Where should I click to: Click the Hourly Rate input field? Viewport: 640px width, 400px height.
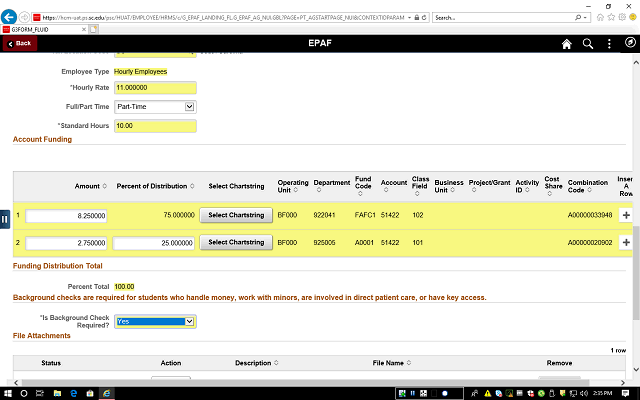[x=154, y=88]
